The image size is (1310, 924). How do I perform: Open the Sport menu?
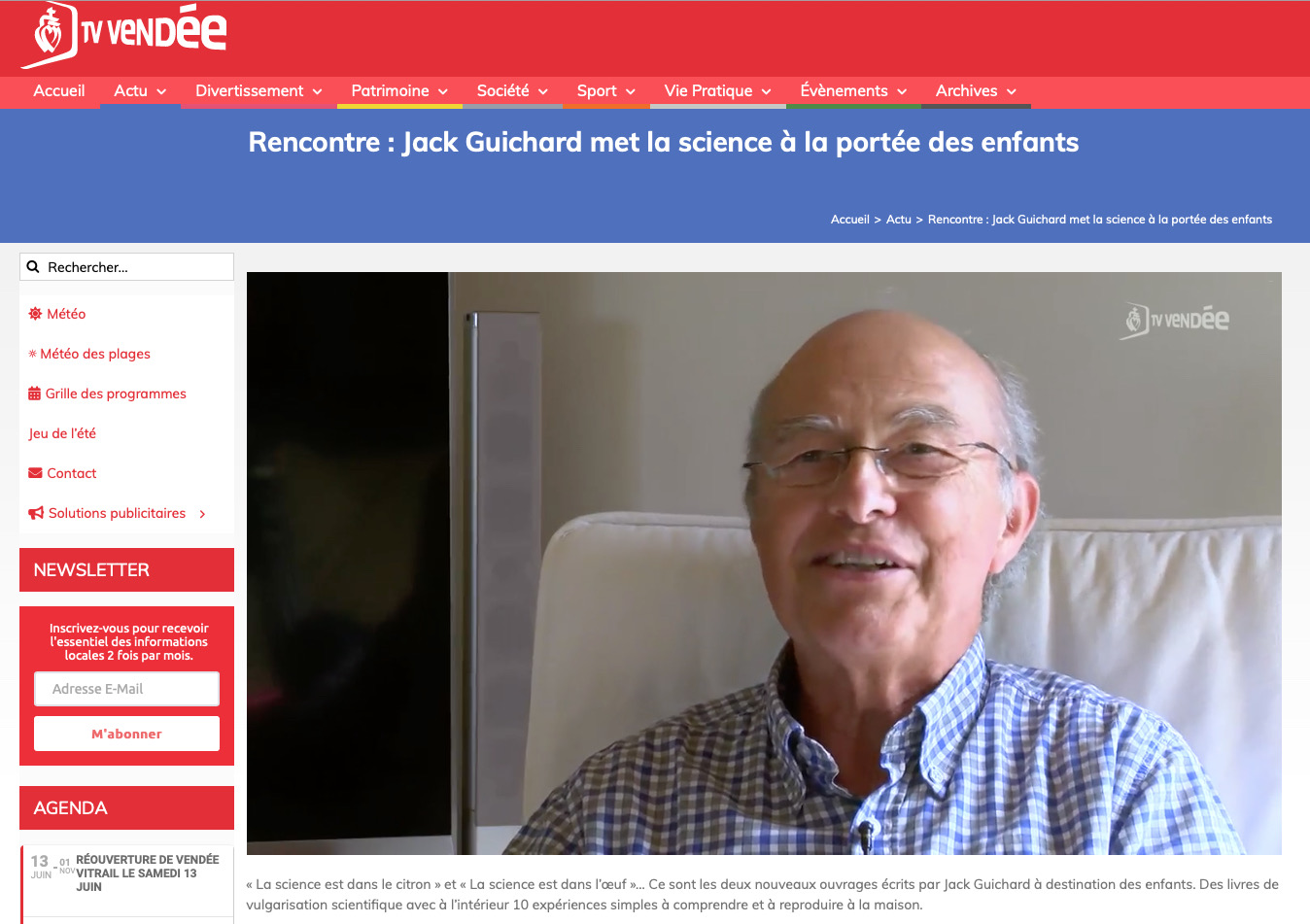point(605,91)
